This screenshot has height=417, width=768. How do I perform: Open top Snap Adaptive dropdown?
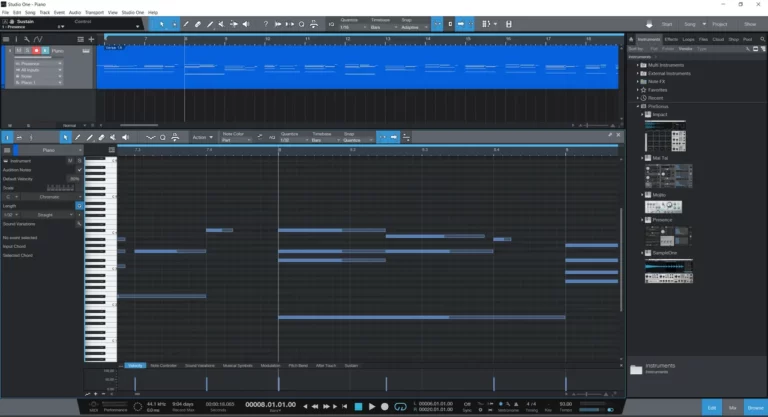pyautogui.click(x=414, y=27)
